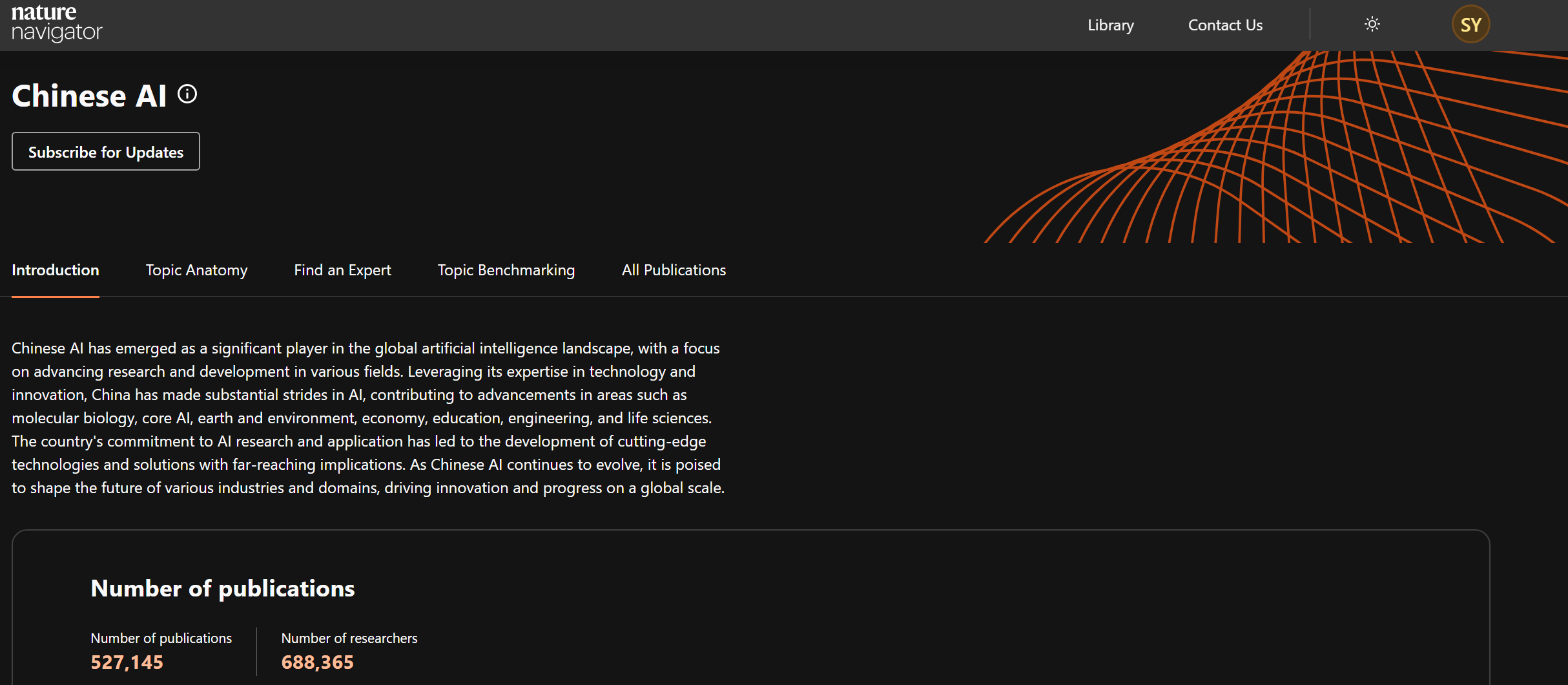Viewport: 1568px width, 685px height.
Task: Select the Introduction tab
Action: click(x=56, y=270)
